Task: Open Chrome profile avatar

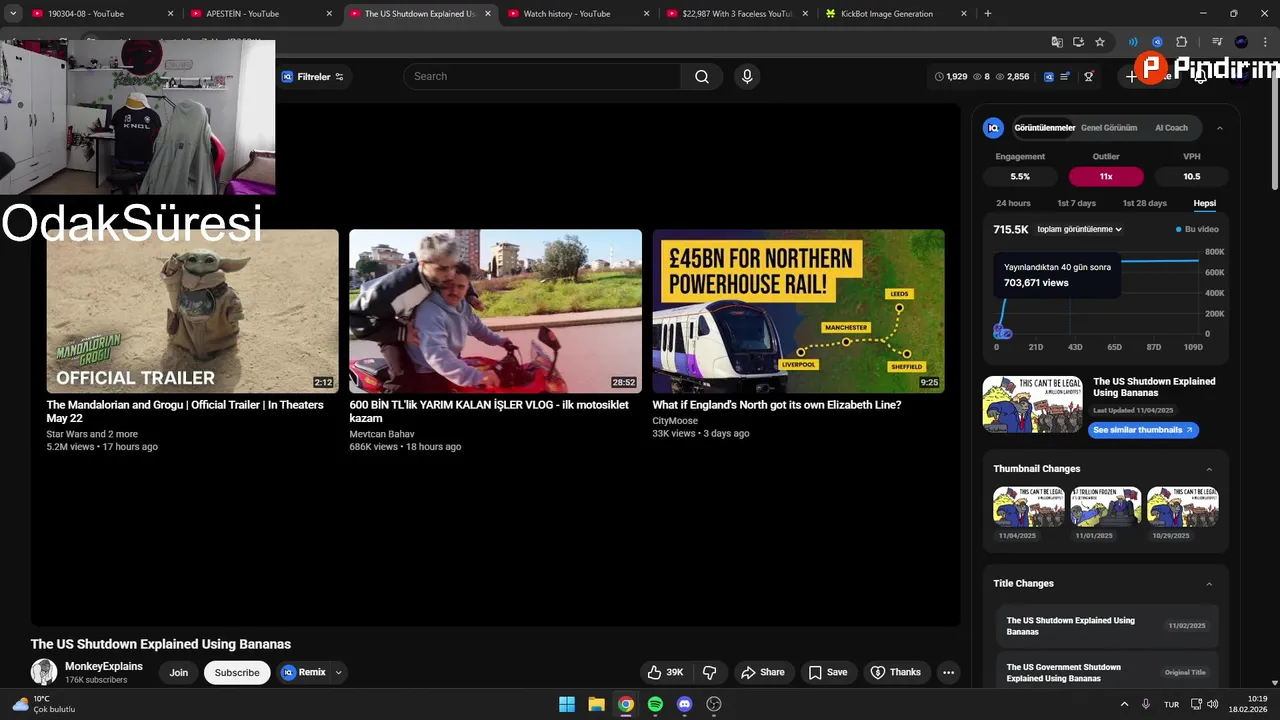Action: tap(1241, 42)
